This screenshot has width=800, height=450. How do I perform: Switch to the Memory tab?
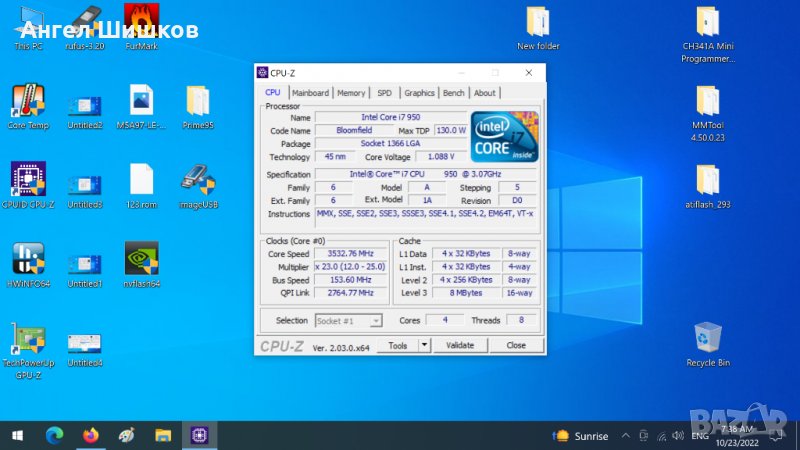tap(351, 93)
